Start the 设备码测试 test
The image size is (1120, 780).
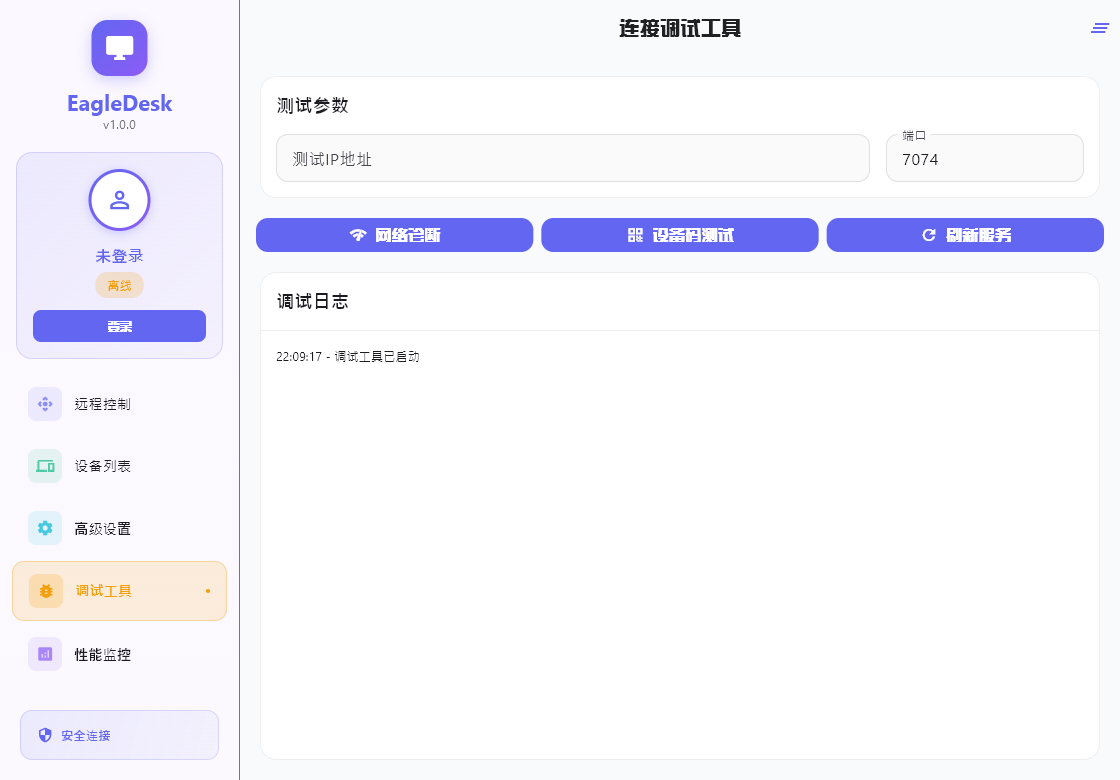pyautogui.click(x=680, y=235)
